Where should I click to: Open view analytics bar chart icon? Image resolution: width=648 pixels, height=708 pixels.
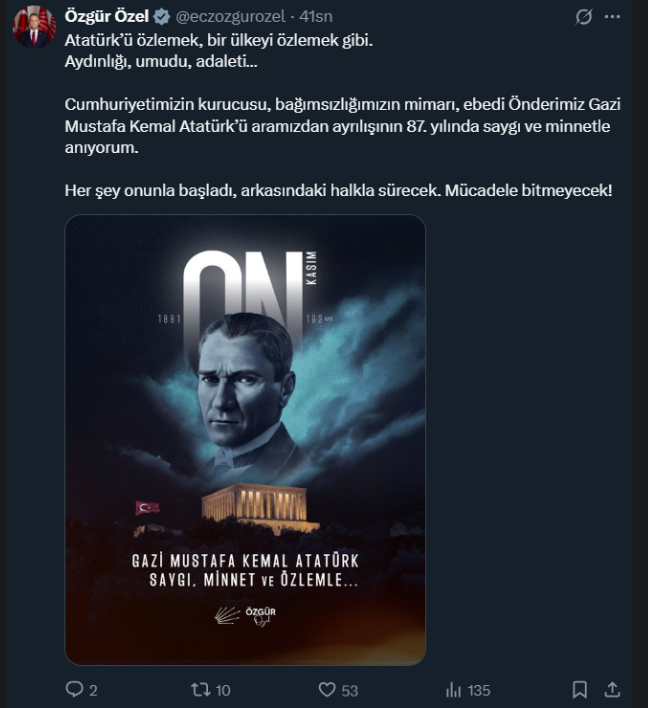(453, 689)
